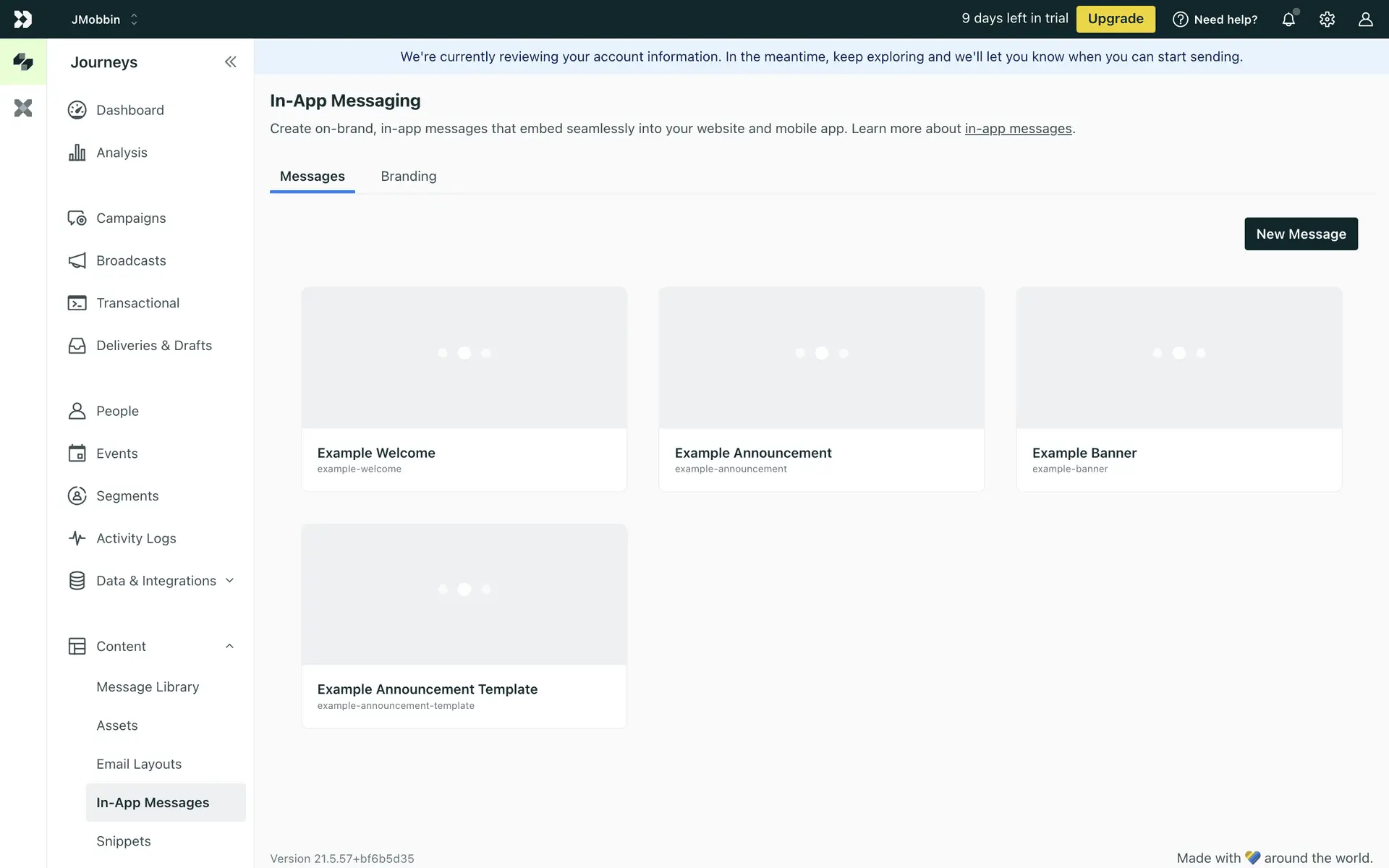
Task: Click the Segments icon in sidebar
Action: point(77,496)
